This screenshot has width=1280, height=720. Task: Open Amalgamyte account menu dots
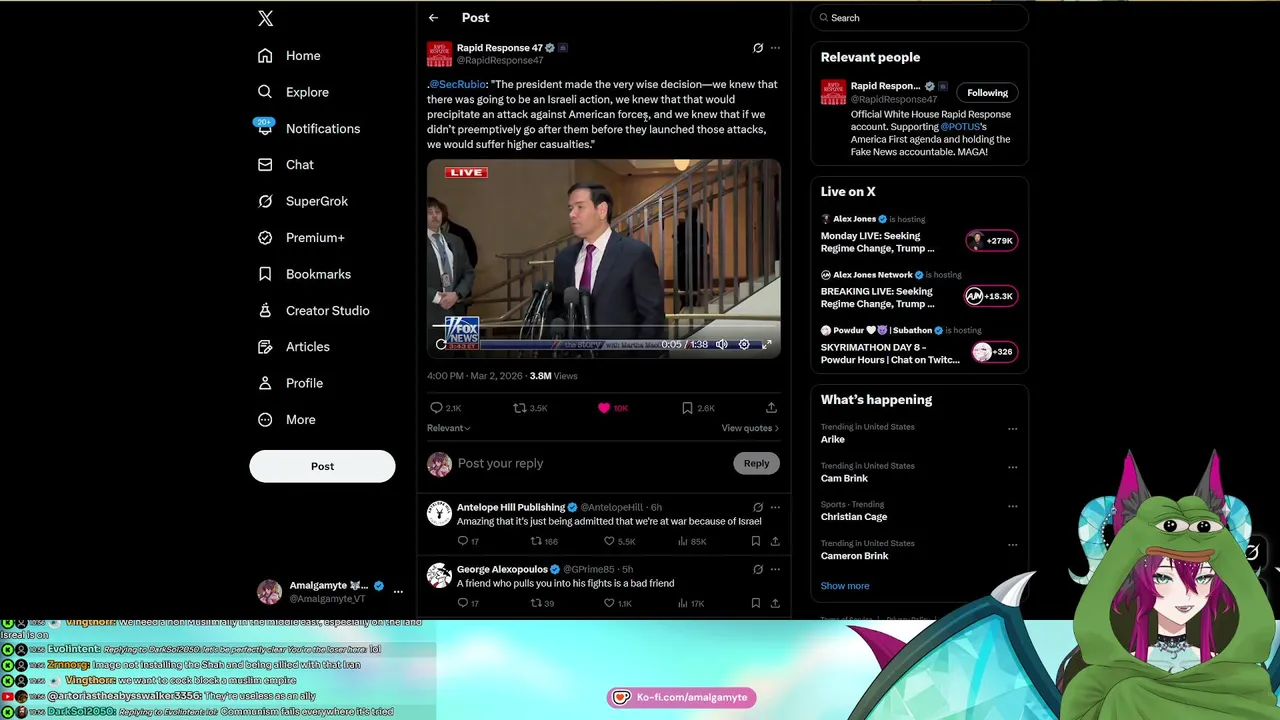tap(398, 592)
